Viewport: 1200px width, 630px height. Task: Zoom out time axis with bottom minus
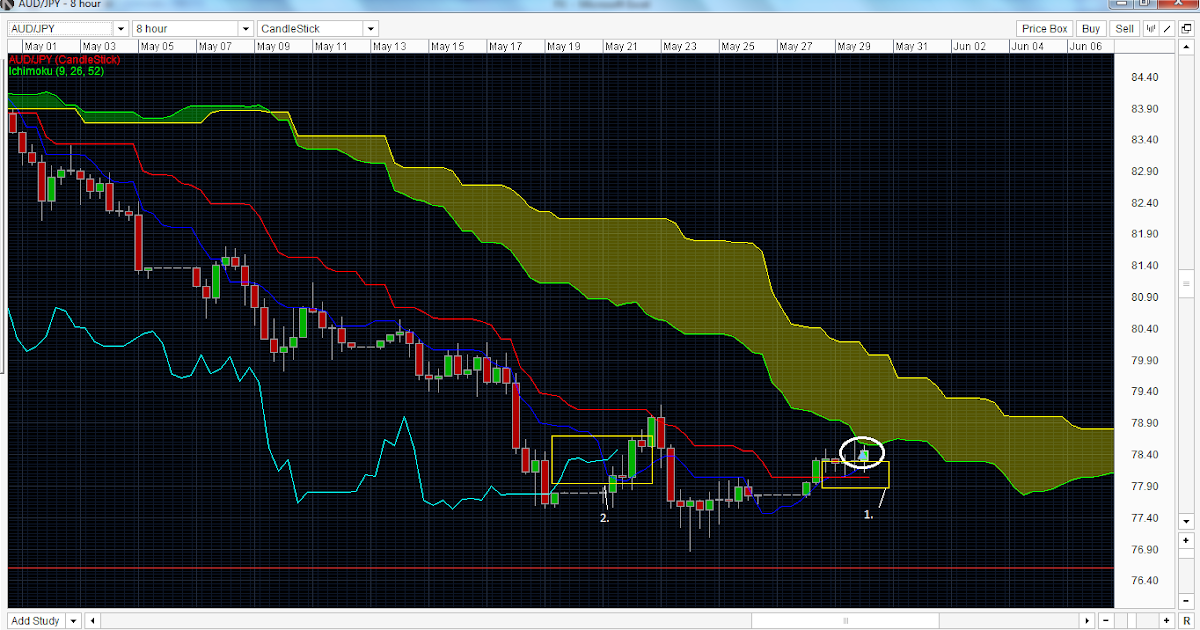(1106, 620)
